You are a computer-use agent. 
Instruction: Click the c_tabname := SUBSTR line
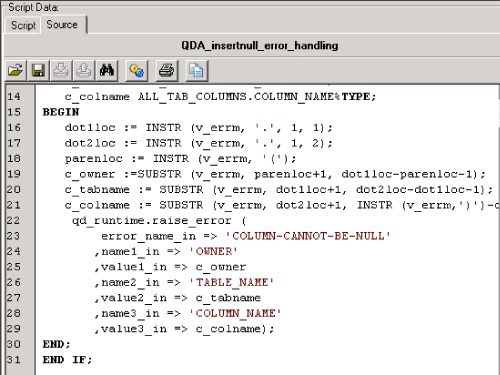coord(278,190)
